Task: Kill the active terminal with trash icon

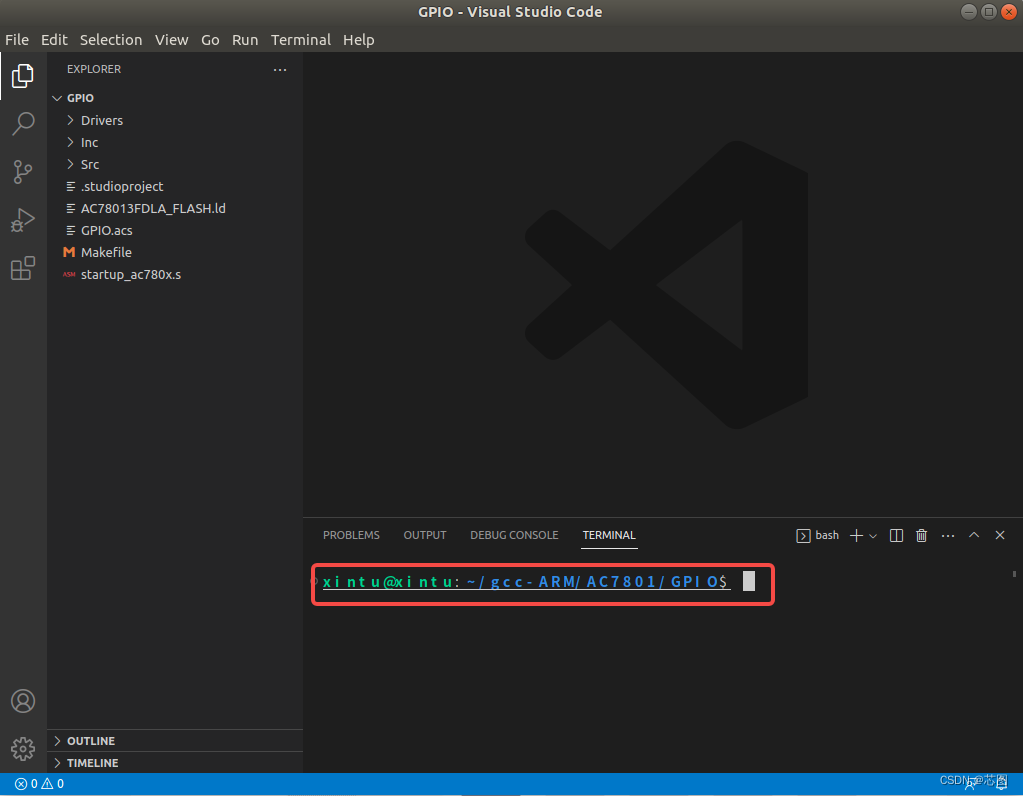Action: coord(920,535)
